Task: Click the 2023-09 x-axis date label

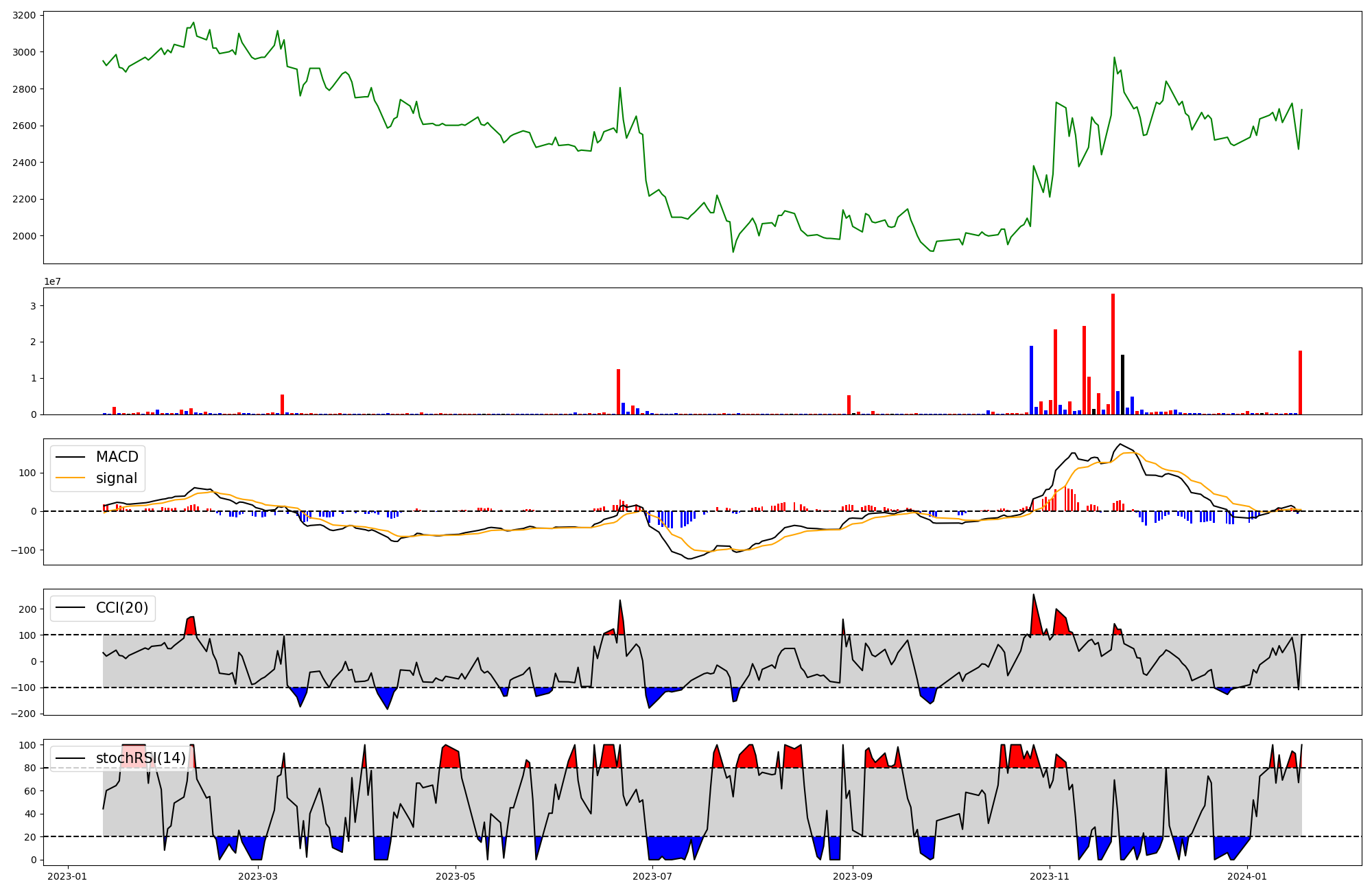Action: [x=853, y=876]
